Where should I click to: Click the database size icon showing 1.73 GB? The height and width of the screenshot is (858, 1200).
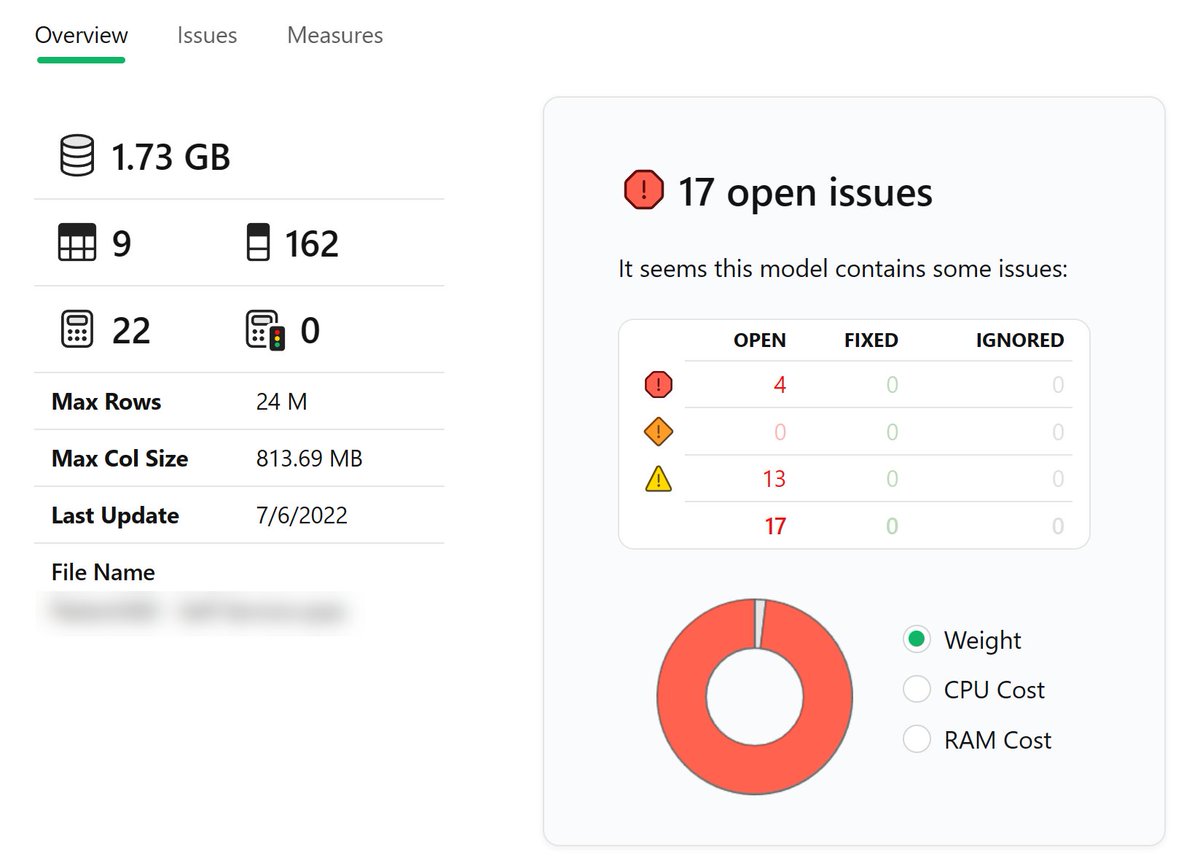point(75,155)
